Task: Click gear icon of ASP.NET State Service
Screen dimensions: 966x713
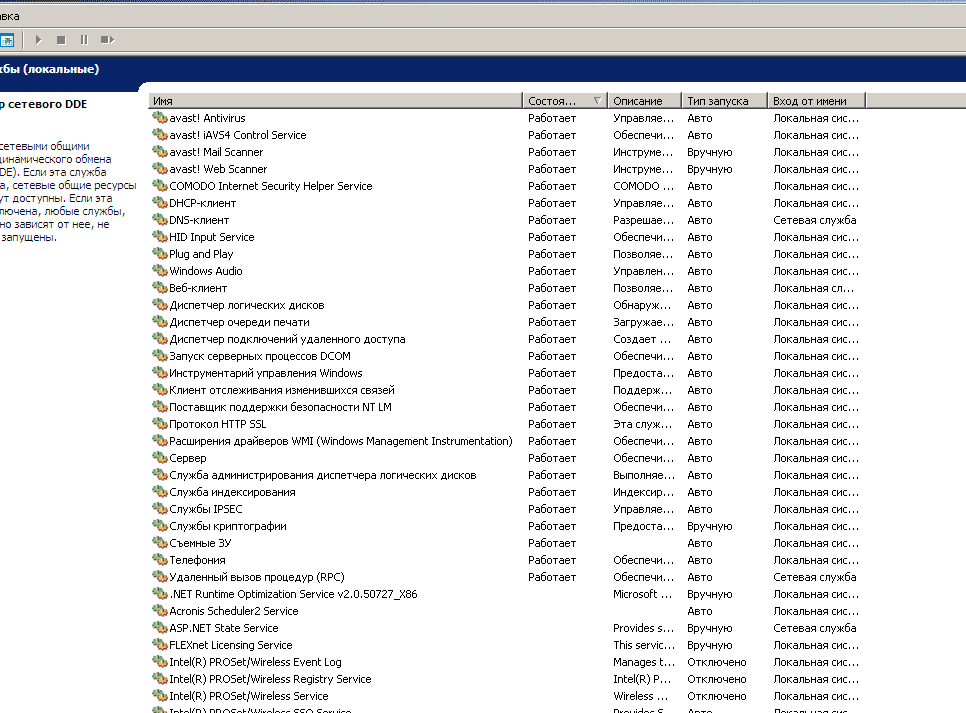Action: pyautogui.click(x=160, y=627)
